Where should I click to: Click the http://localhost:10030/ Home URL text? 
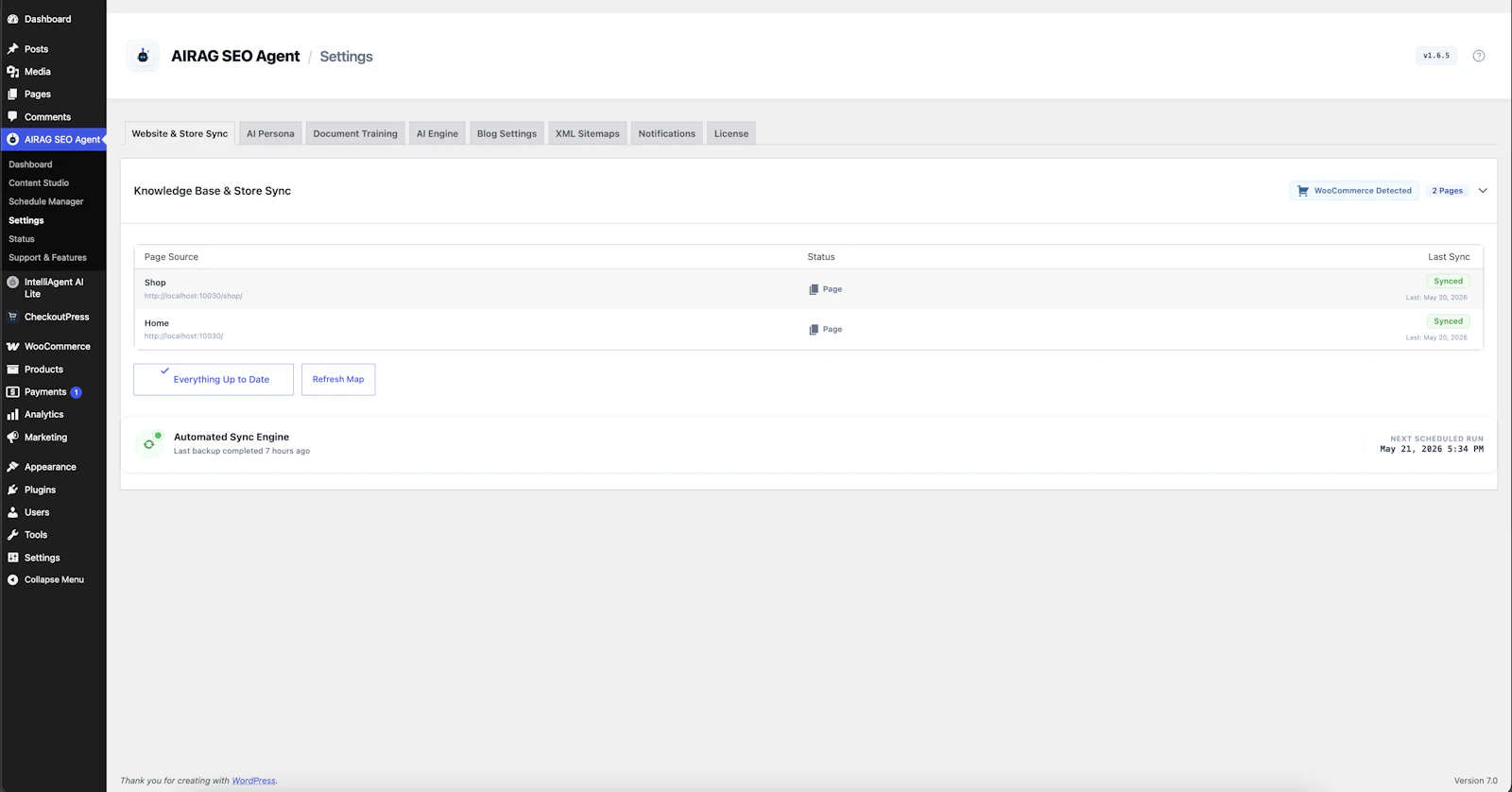point(184,336)
